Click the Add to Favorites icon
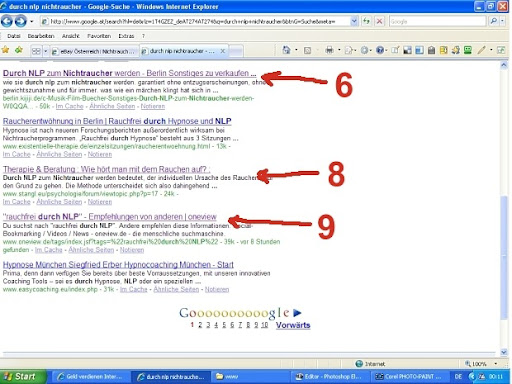Viewport: 512px width, 384px height. point(19,50)
